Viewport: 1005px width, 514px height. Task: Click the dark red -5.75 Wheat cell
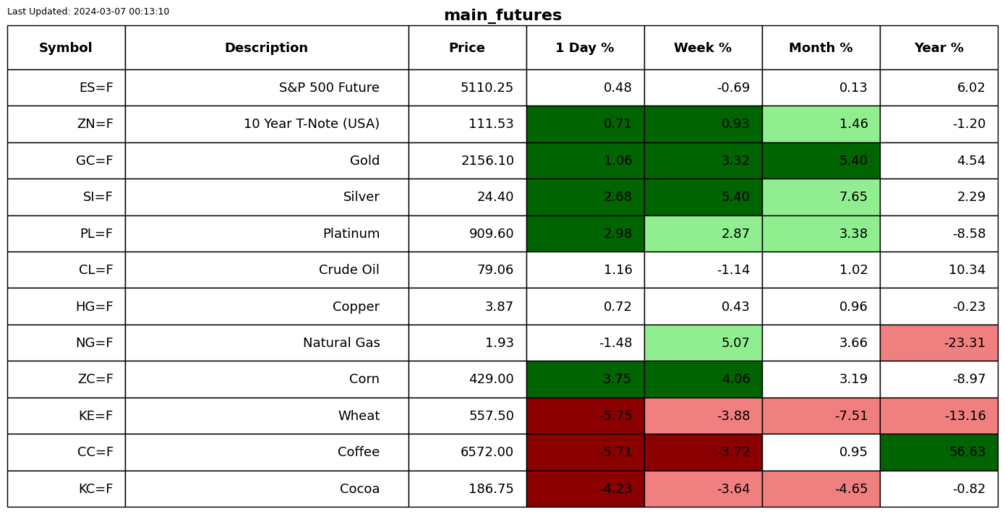click(x=585, y=416)
